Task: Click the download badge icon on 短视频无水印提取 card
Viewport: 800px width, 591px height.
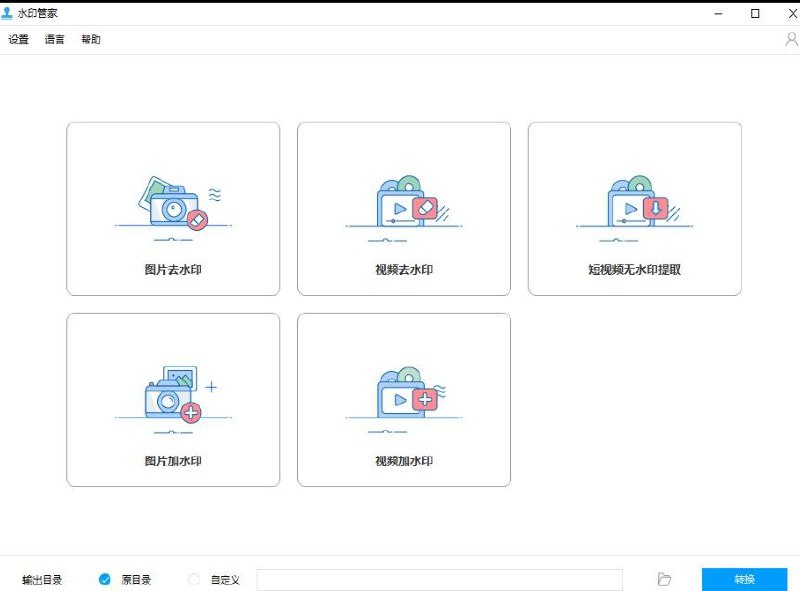Action: click(655, 207)
